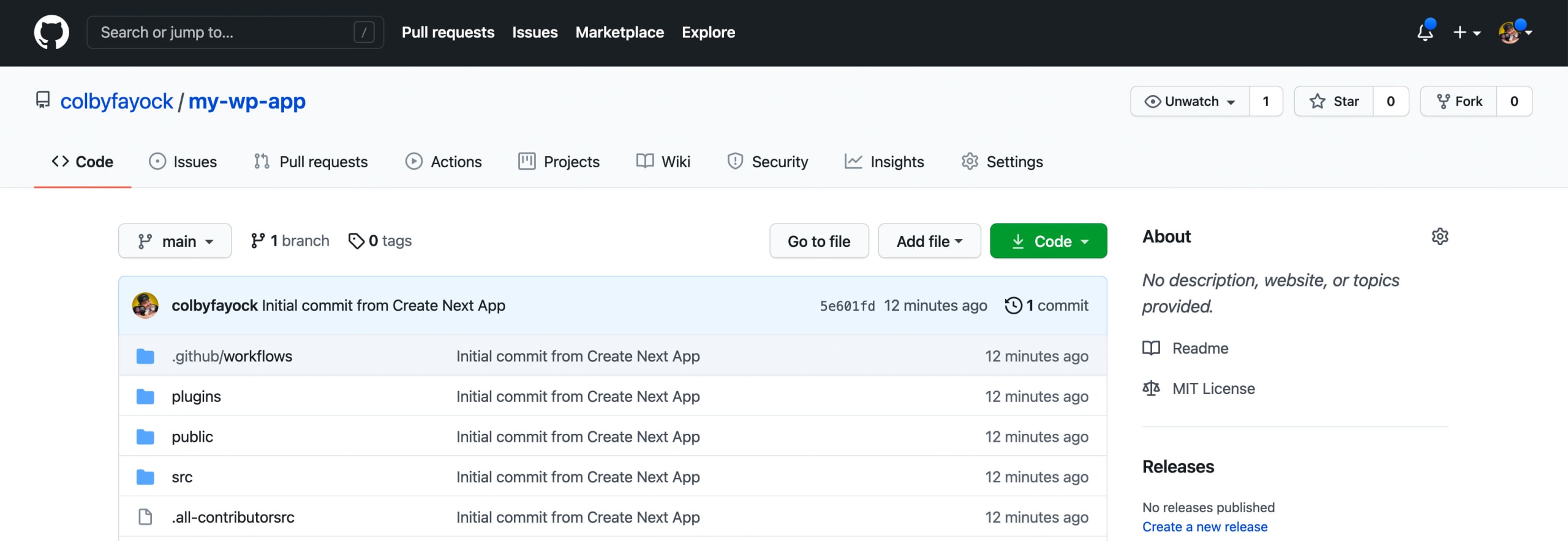Open the colbyfayock owner link
This screenshot has height=541, width=1568.
pos(116,101)
